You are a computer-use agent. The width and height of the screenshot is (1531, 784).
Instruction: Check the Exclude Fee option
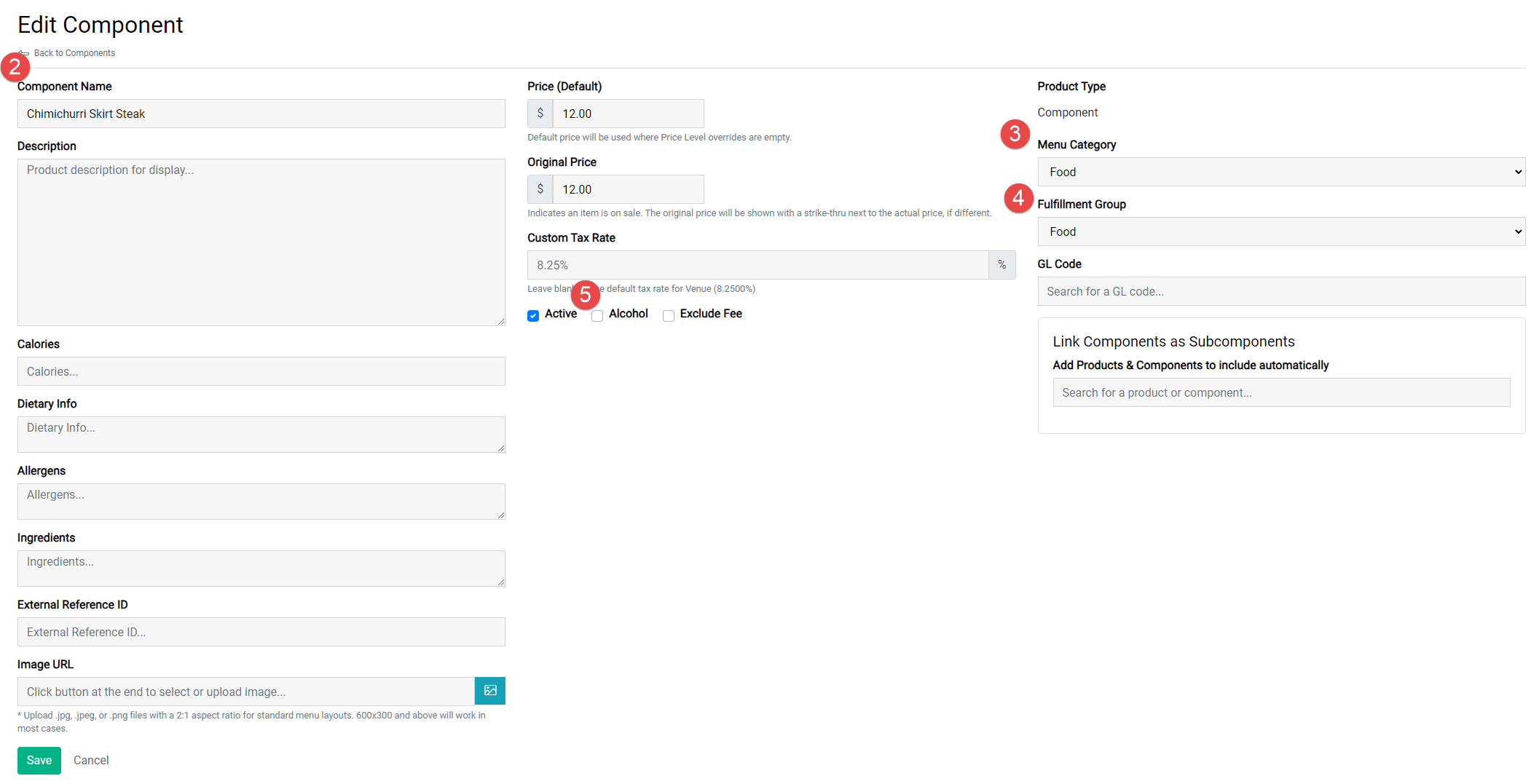point(668,315)
